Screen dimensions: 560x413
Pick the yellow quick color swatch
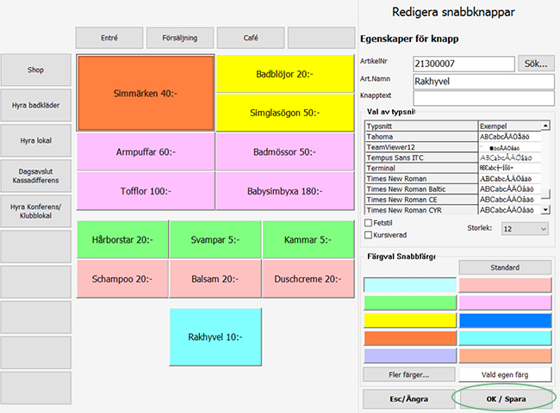[x=410, y=320]
